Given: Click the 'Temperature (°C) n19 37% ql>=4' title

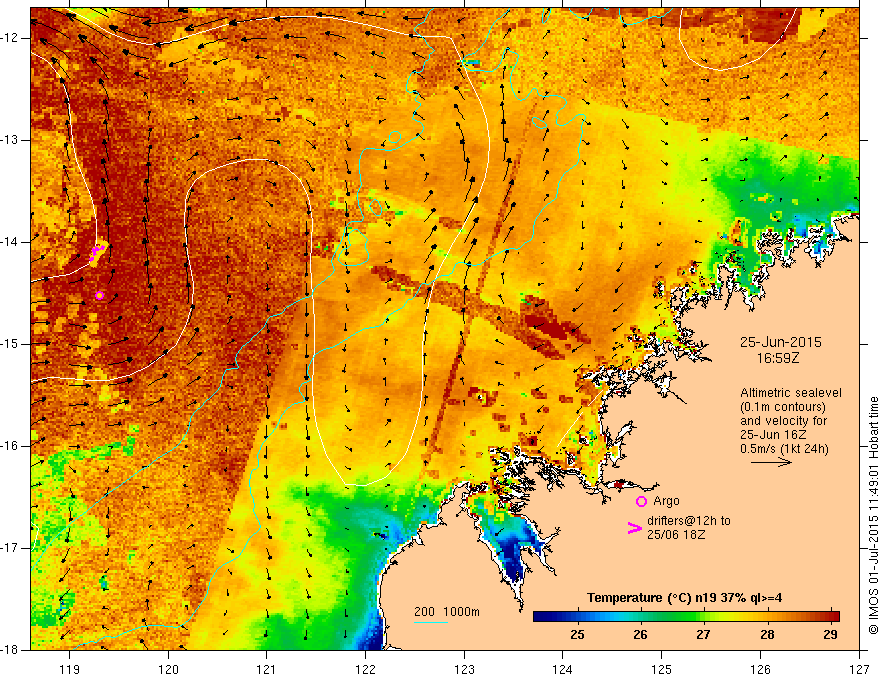Looking at the screenshot, I should point(685,598).
